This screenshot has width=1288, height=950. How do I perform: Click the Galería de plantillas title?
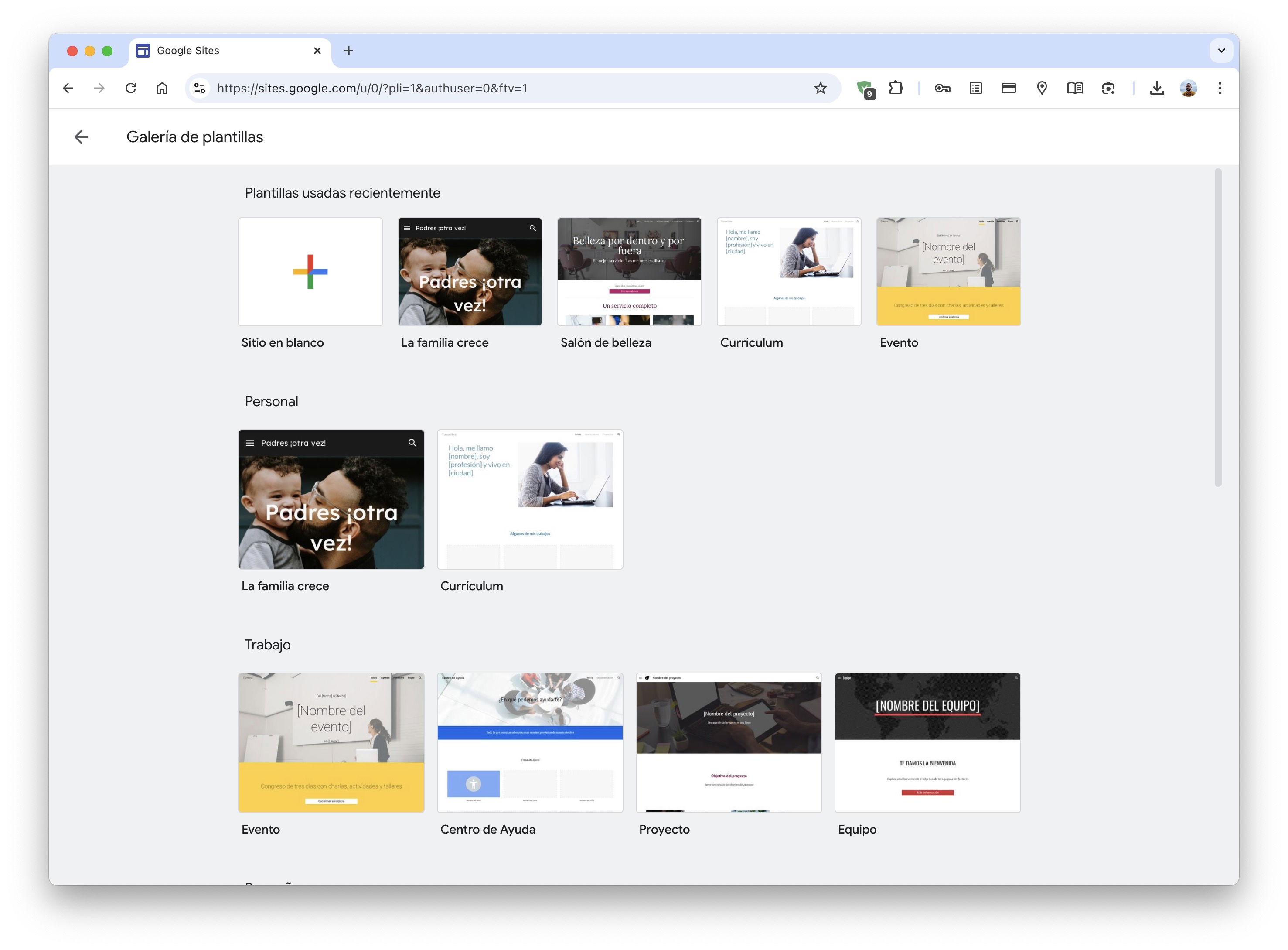(x=195, y=137)
